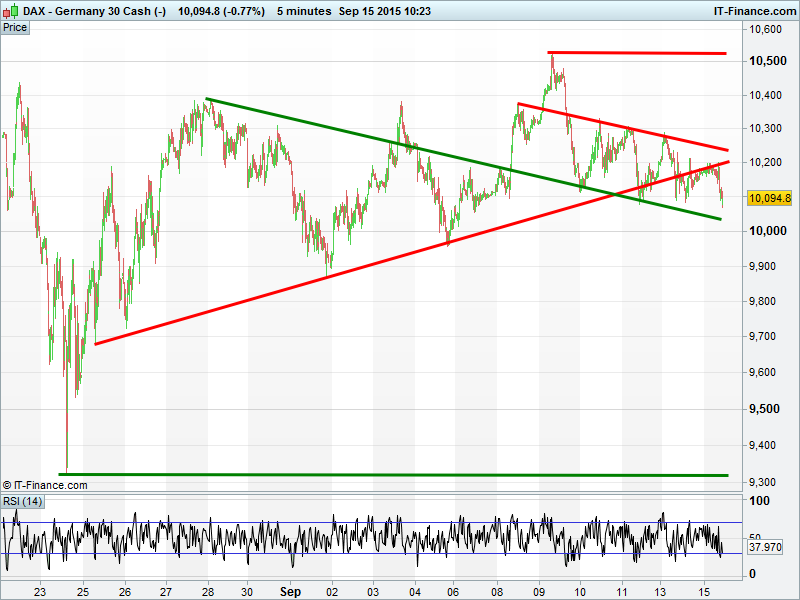The width and height of the screenshot is (800, 600).
Task: Click date 26 on the time axis
Action: tap(124, 592)
